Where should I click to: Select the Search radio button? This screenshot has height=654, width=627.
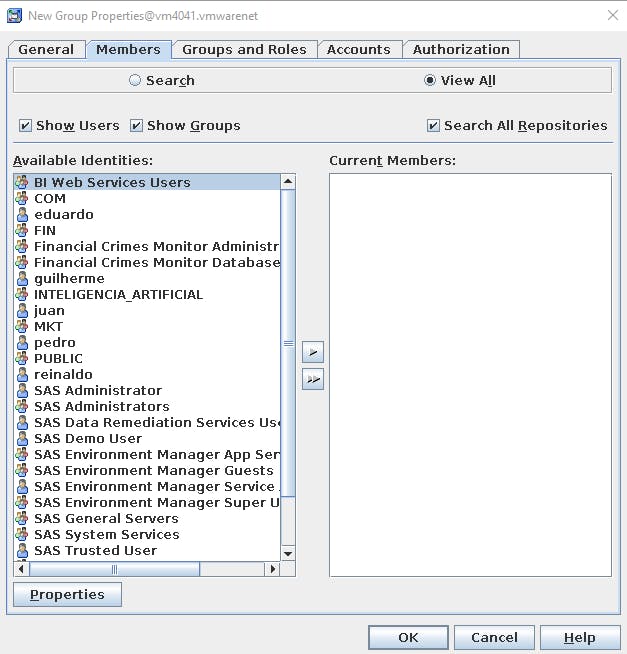click(x=135, y=80)
